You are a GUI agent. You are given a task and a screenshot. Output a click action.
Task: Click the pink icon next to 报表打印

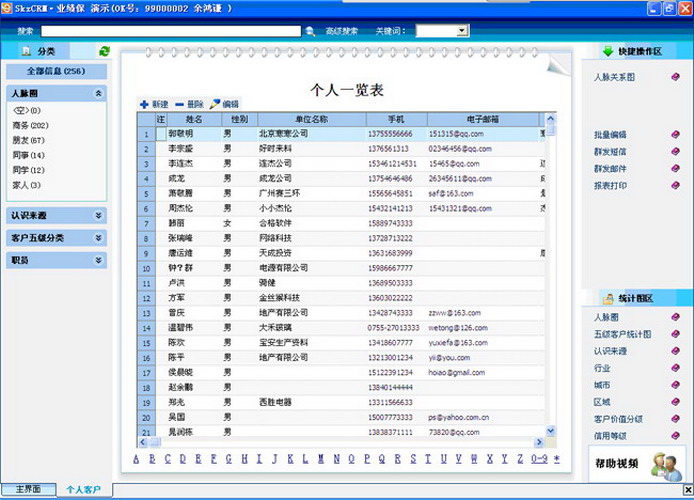[675, 185]
